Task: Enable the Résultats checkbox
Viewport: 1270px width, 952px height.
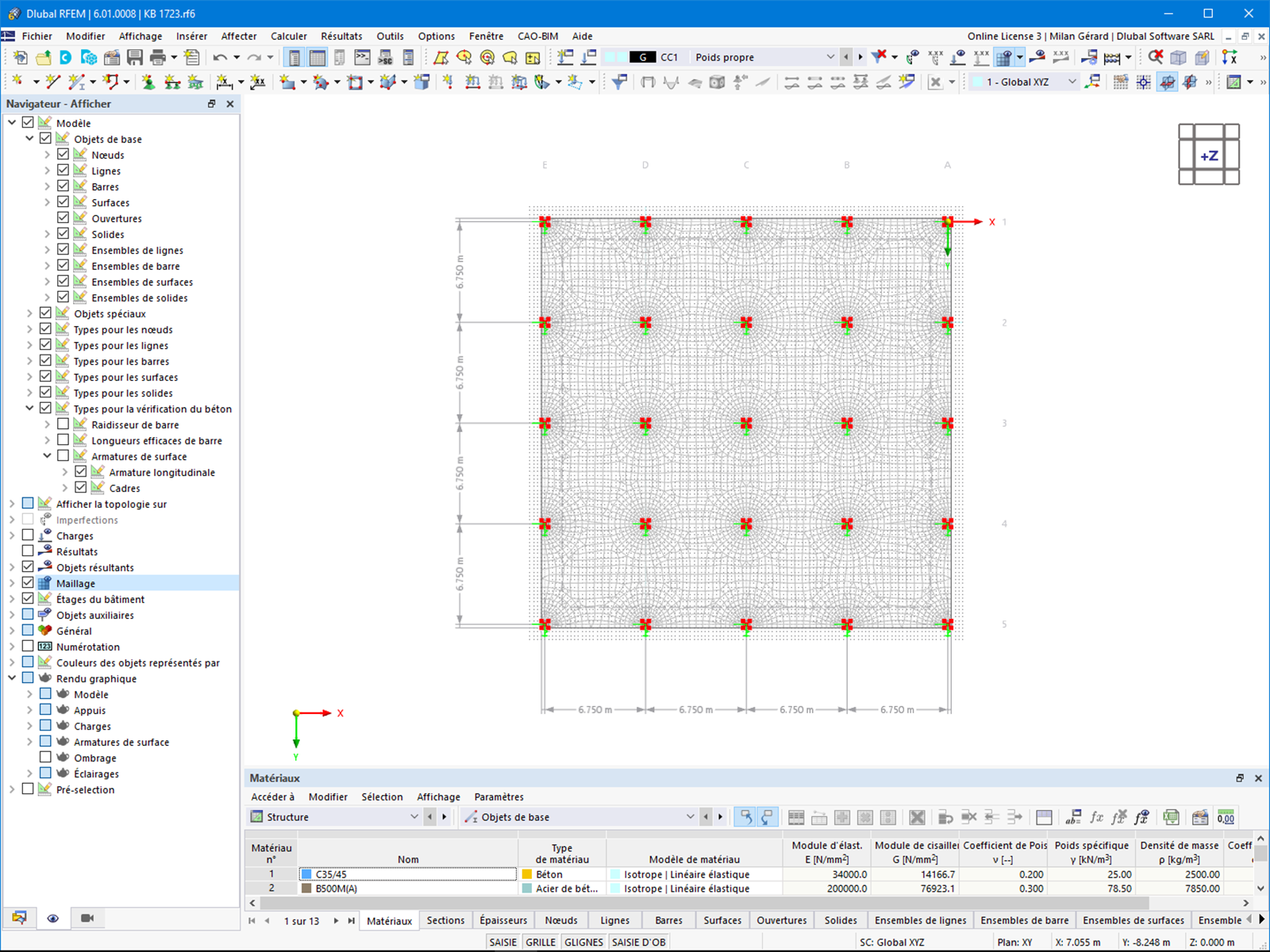Action: (28, 551)
